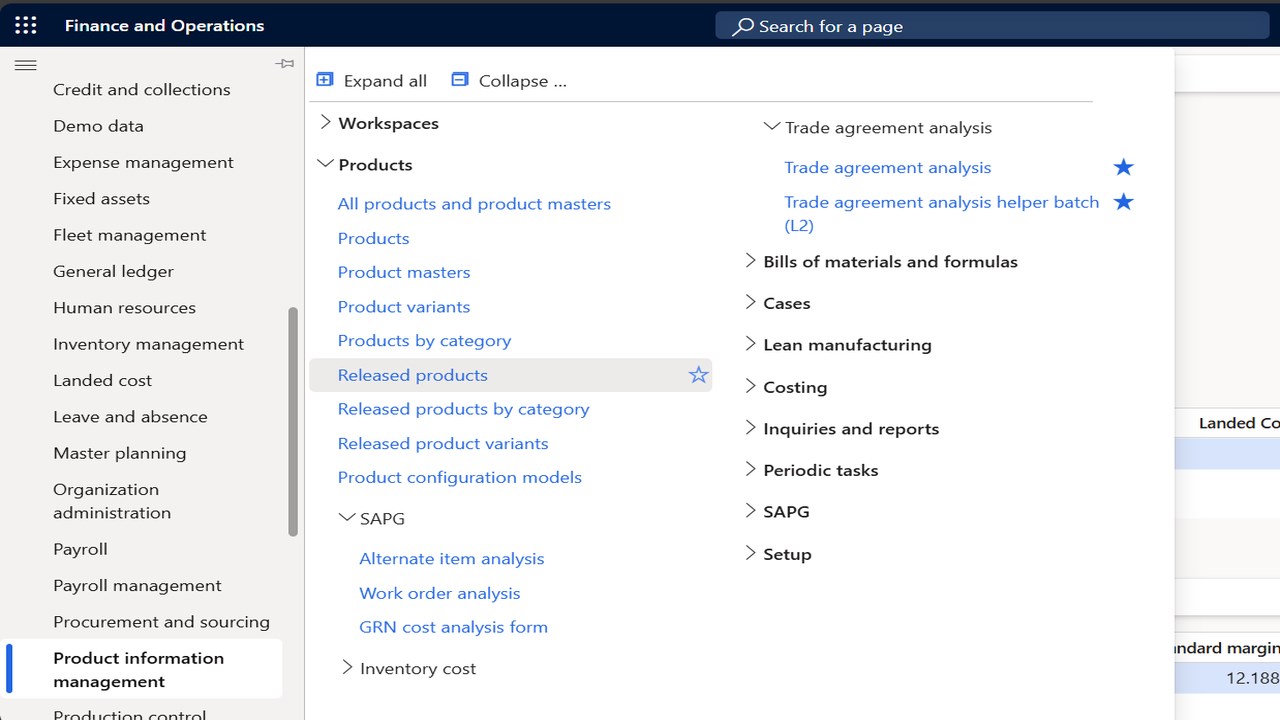Click in the Search for a page box
This screenshot has width=1280, height=720.
[x=992, y=26]
